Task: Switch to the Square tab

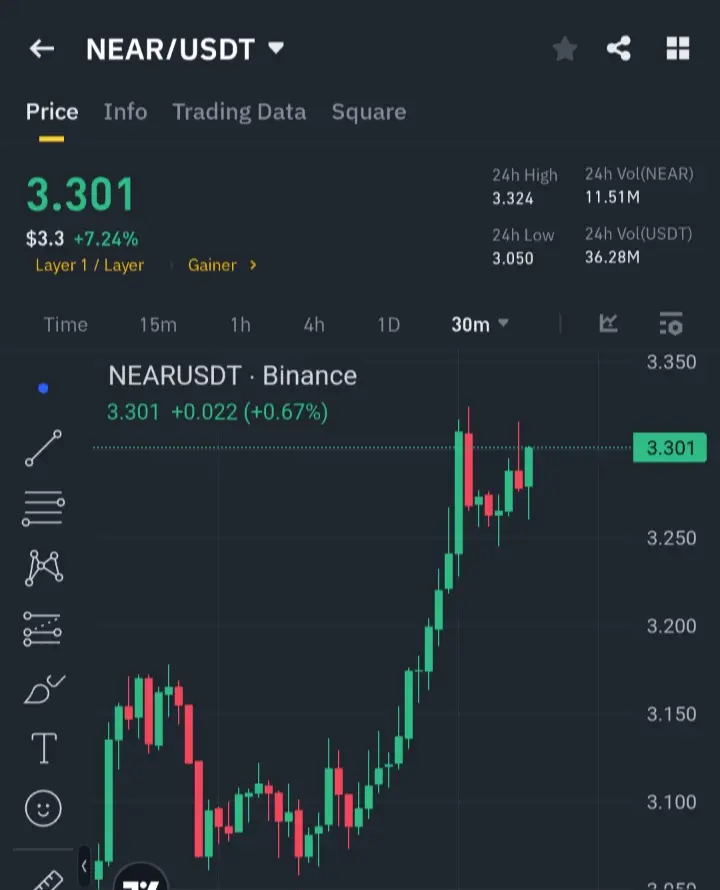Action: coord(369,112)
